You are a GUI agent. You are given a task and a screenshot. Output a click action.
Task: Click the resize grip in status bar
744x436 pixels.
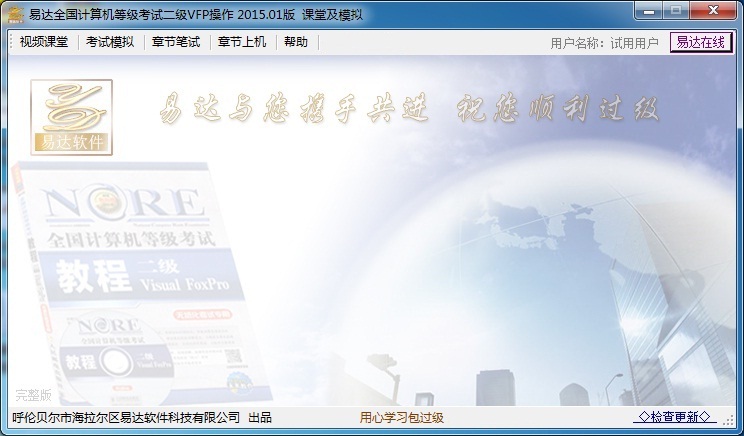point(728,419)
